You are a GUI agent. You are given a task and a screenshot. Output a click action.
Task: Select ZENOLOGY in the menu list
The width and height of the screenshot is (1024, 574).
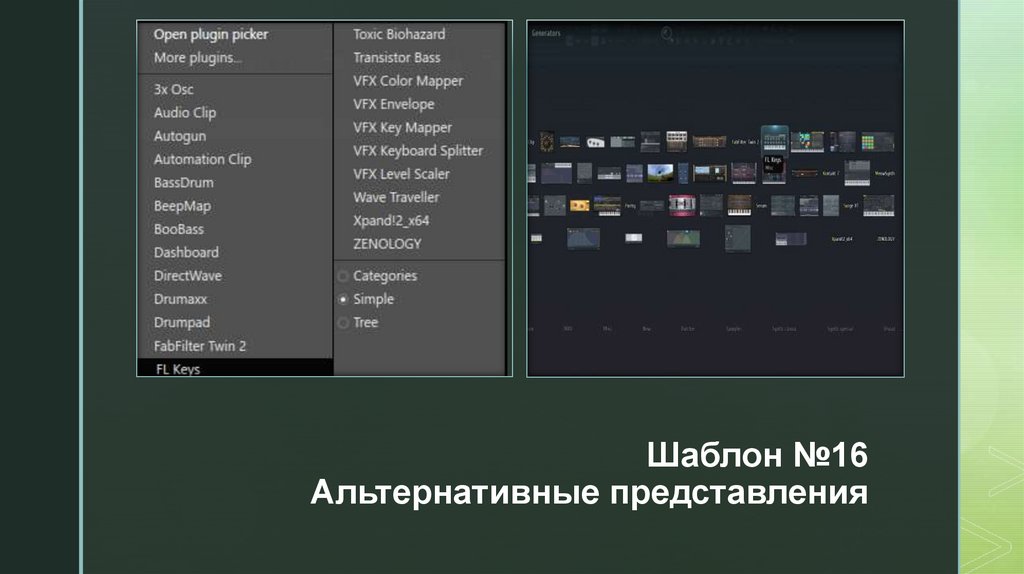(387, 244)
